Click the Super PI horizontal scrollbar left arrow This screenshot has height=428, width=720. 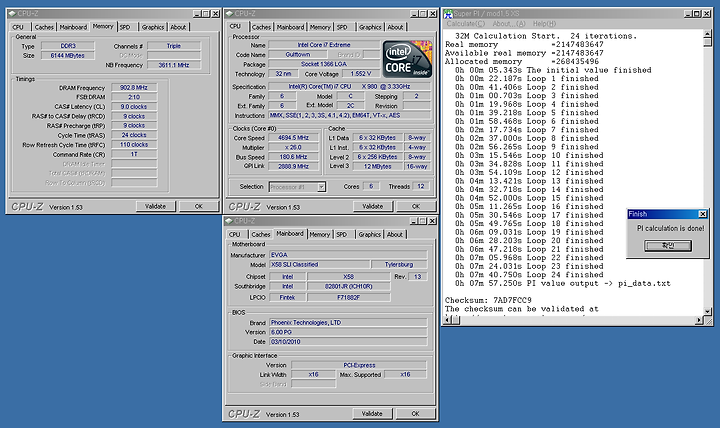447,320
